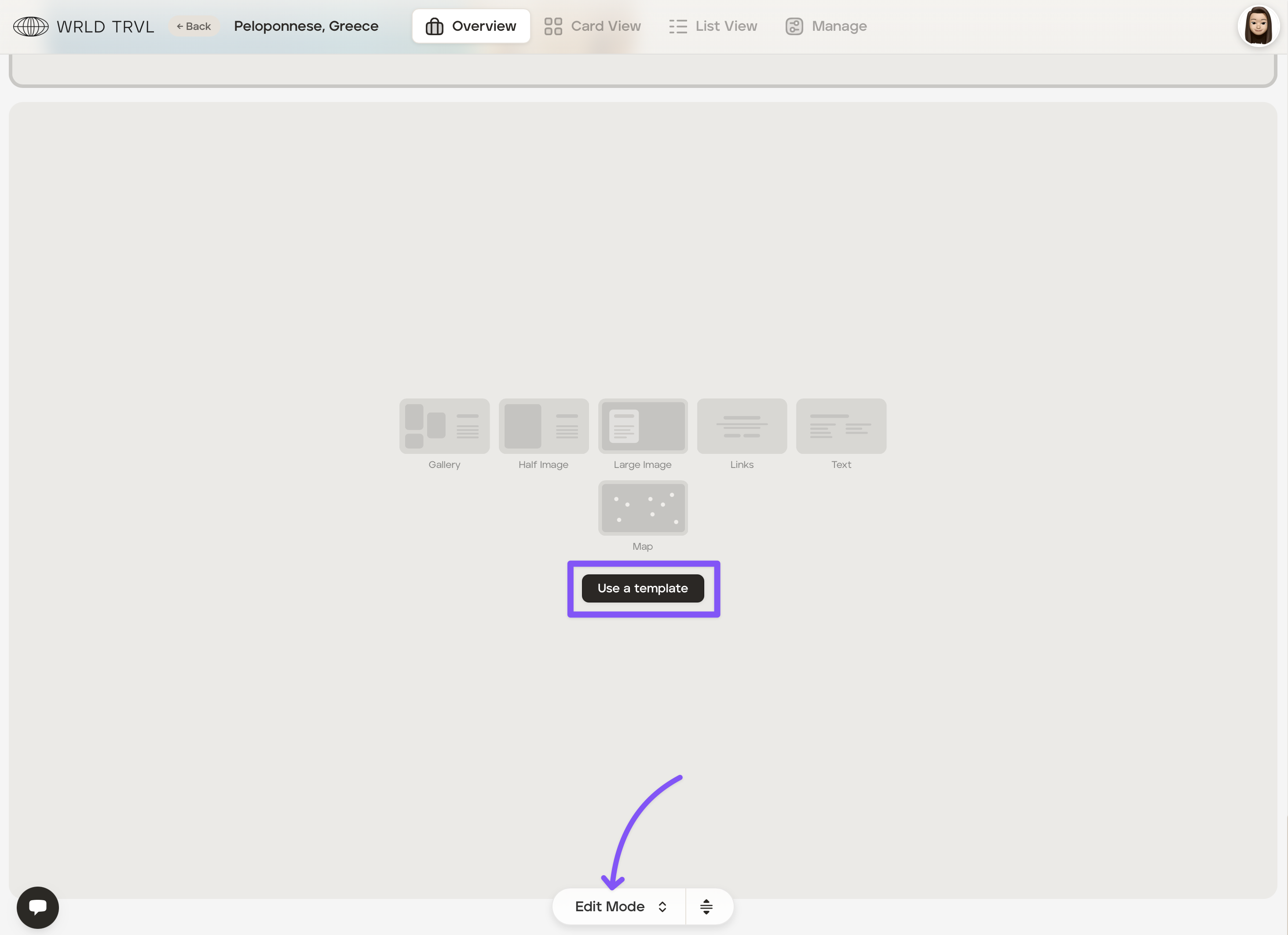Click the Back button
Viewport: 1288px width, 935px height.
pos(194,26)
